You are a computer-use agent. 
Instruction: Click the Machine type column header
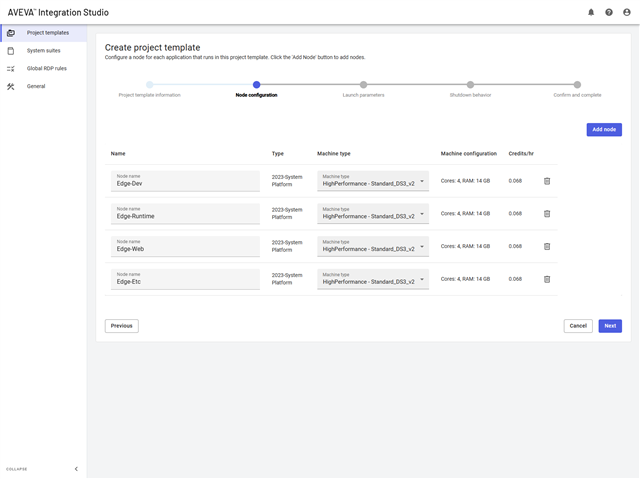pyautogui.click(x=333, y=154)
